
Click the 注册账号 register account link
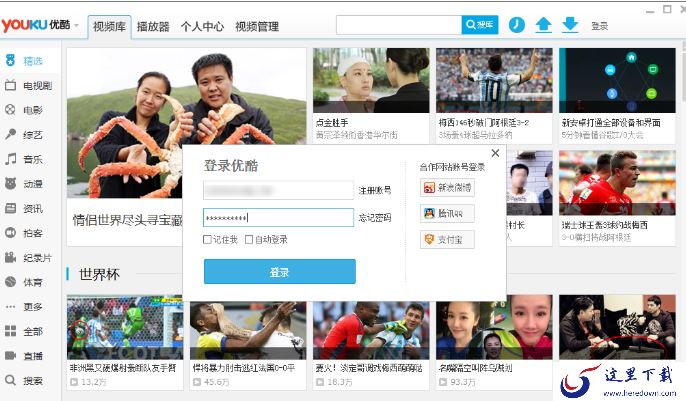coord(375,191)
